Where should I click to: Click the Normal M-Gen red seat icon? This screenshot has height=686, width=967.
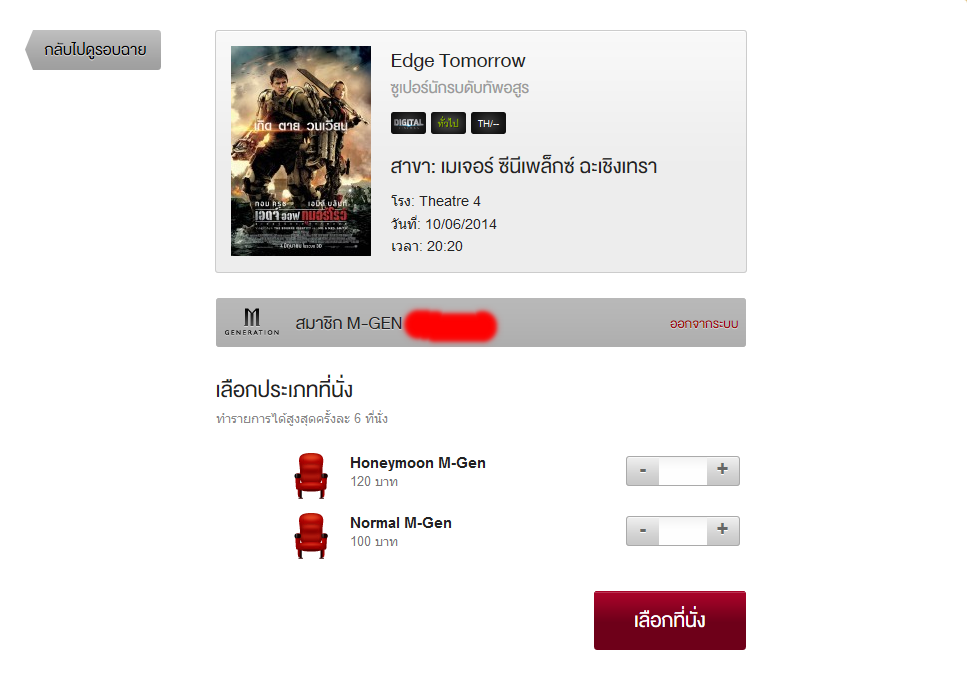tap(311, 536)
